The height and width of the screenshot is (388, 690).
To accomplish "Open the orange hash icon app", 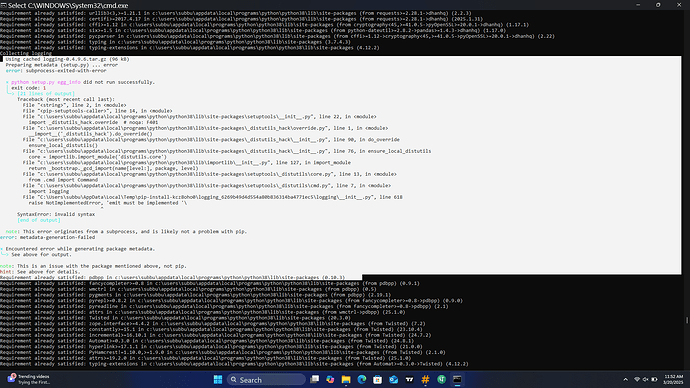I will (425, 380).
